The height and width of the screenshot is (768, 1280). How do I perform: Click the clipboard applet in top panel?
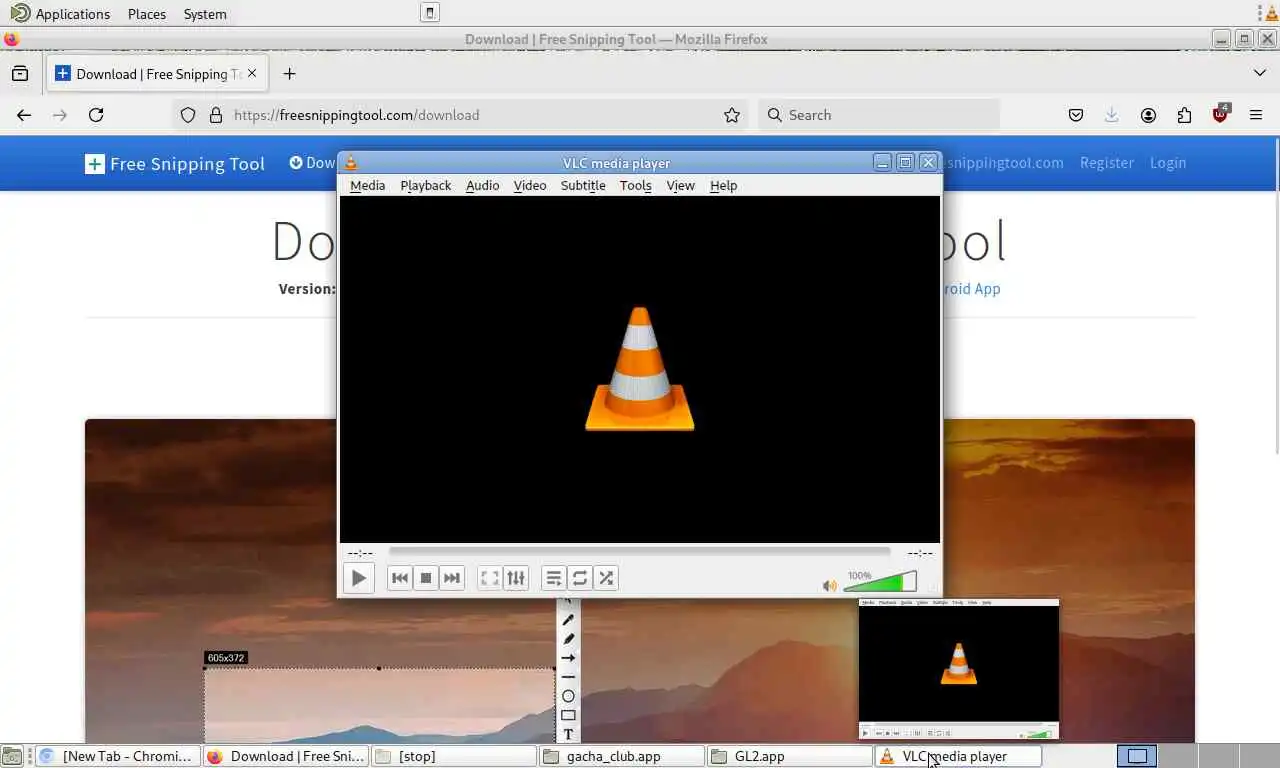[x=429, y=13]
